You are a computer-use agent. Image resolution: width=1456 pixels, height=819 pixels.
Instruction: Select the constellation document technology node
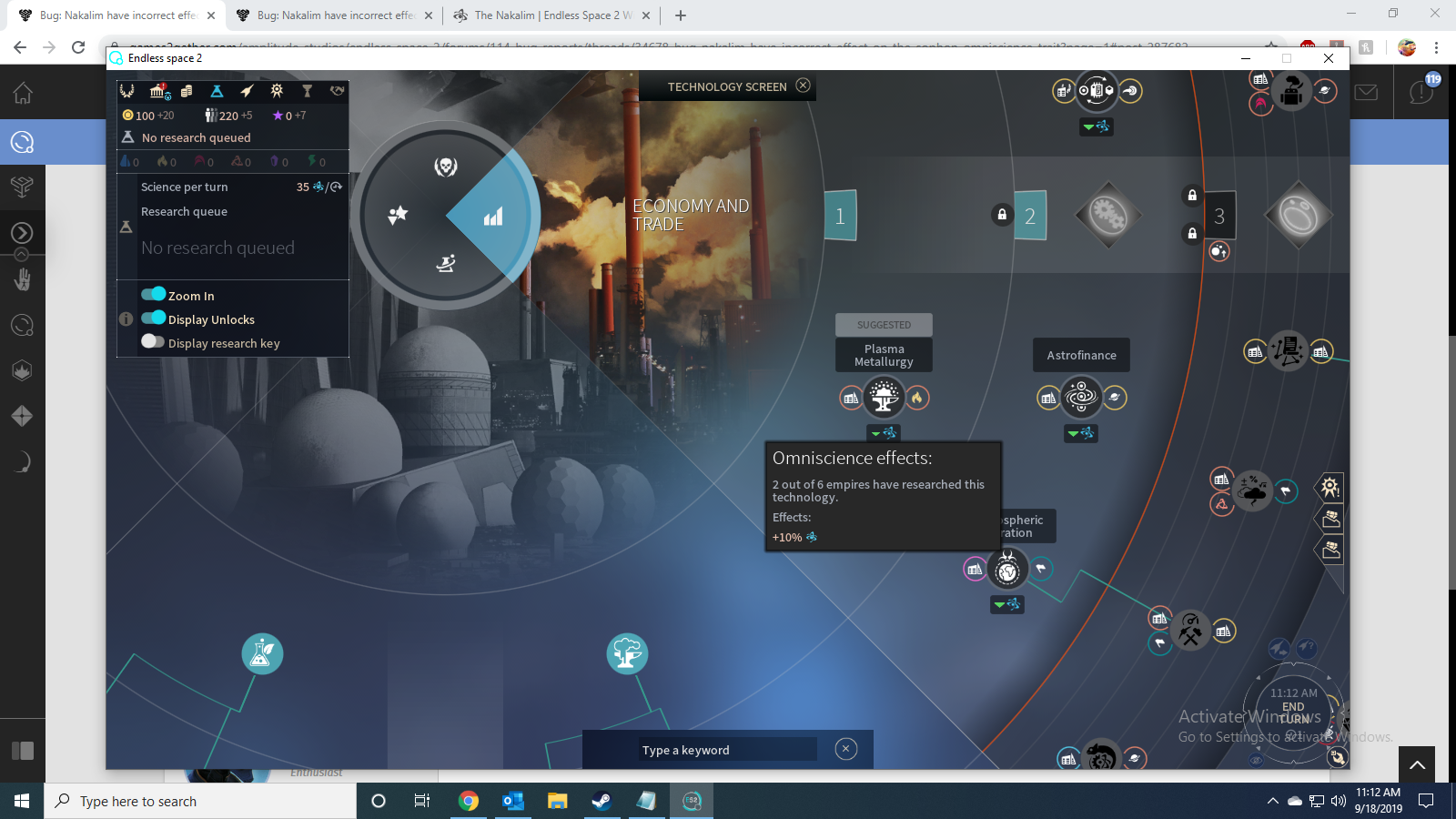pyautogui.click(x=1288, y=351)
